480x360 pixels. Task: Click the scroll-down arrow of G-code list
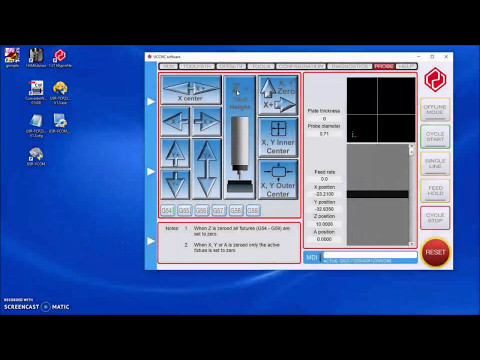point(411,244)
